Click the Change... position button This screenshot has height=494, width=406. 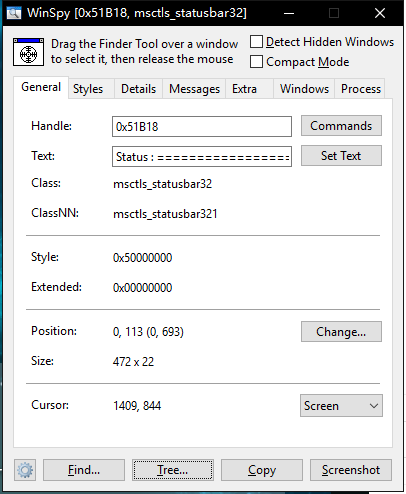[x=341, y=332]
